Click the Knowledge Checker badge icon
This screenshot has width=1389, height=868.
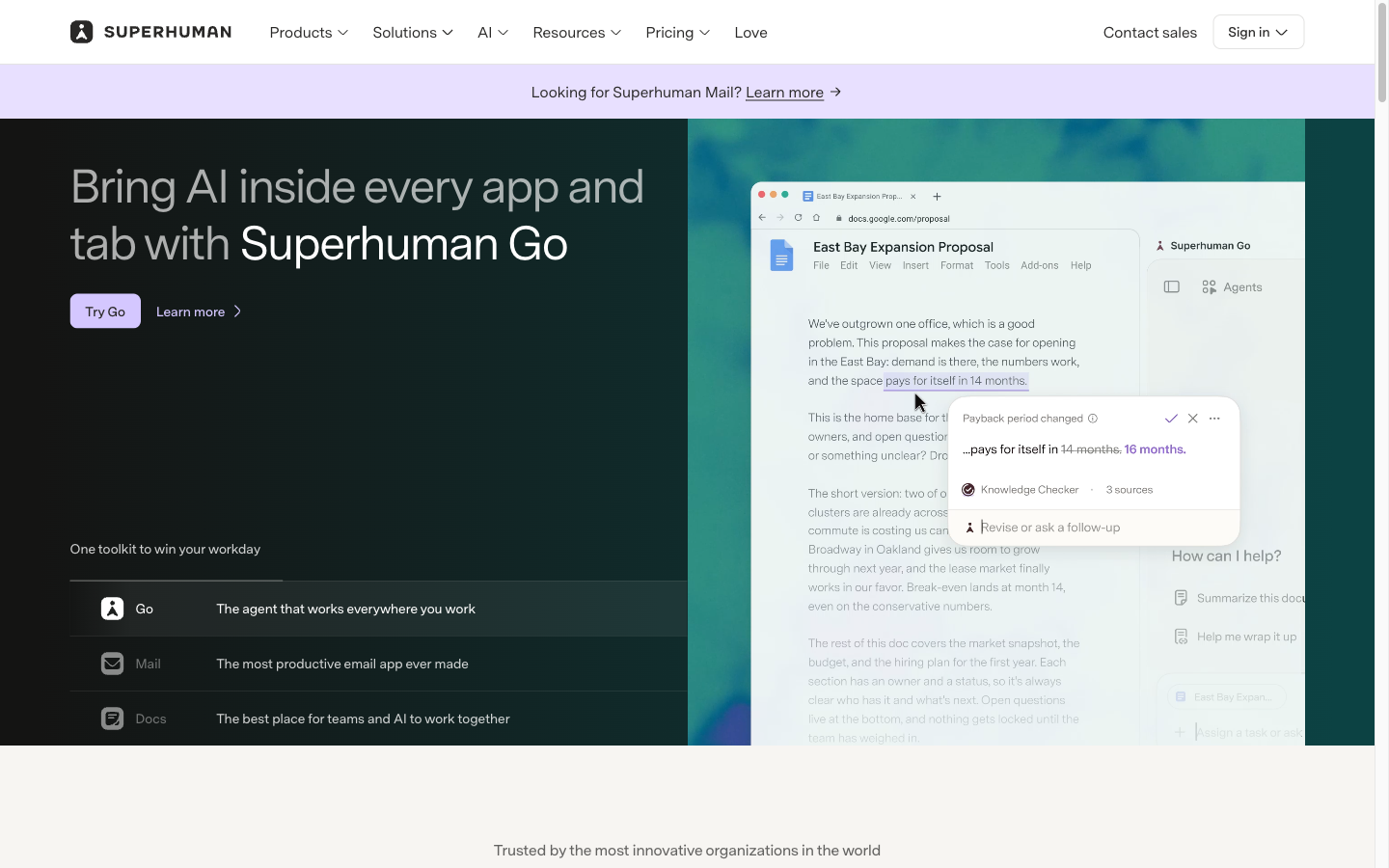[x=968, y=490]
